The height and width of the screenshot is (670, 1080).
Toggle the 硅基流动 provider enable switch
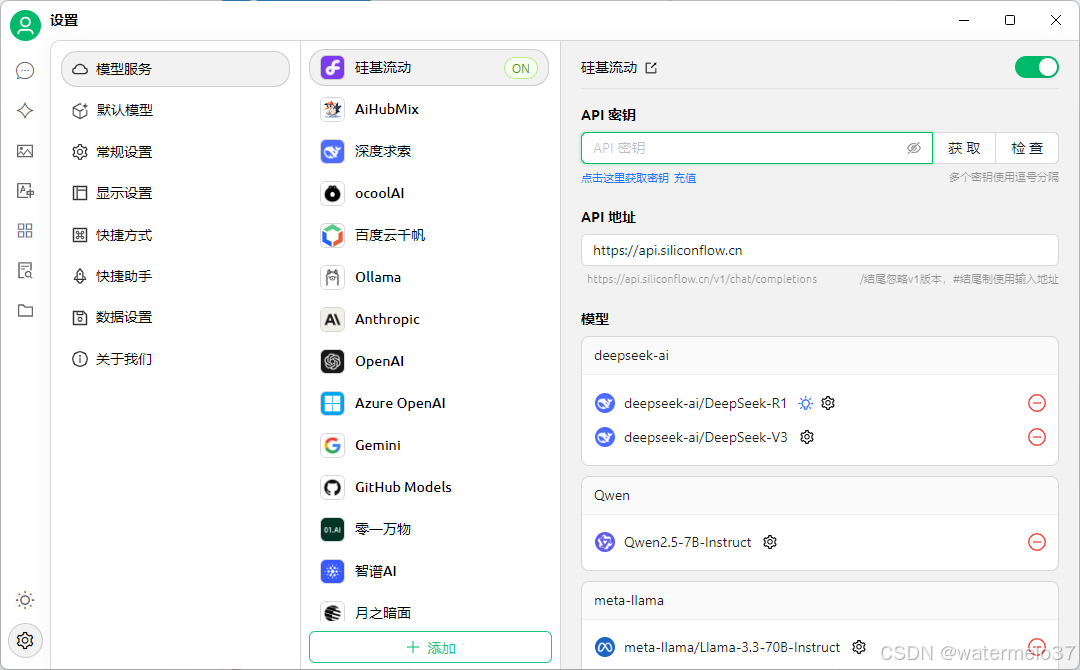pos(1036,67)
